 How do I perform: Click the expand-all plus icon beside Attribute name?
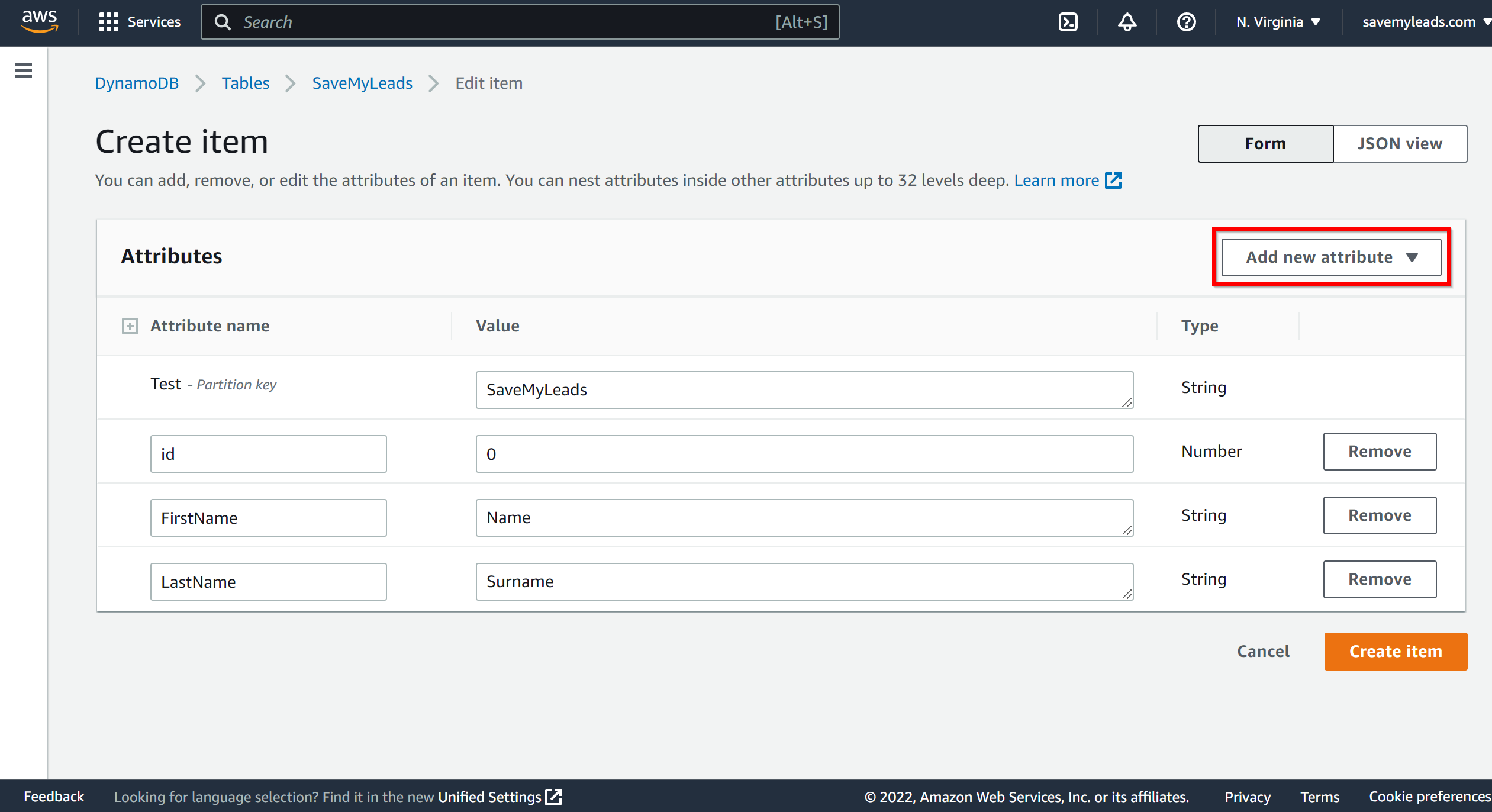[x=130, y=326]
